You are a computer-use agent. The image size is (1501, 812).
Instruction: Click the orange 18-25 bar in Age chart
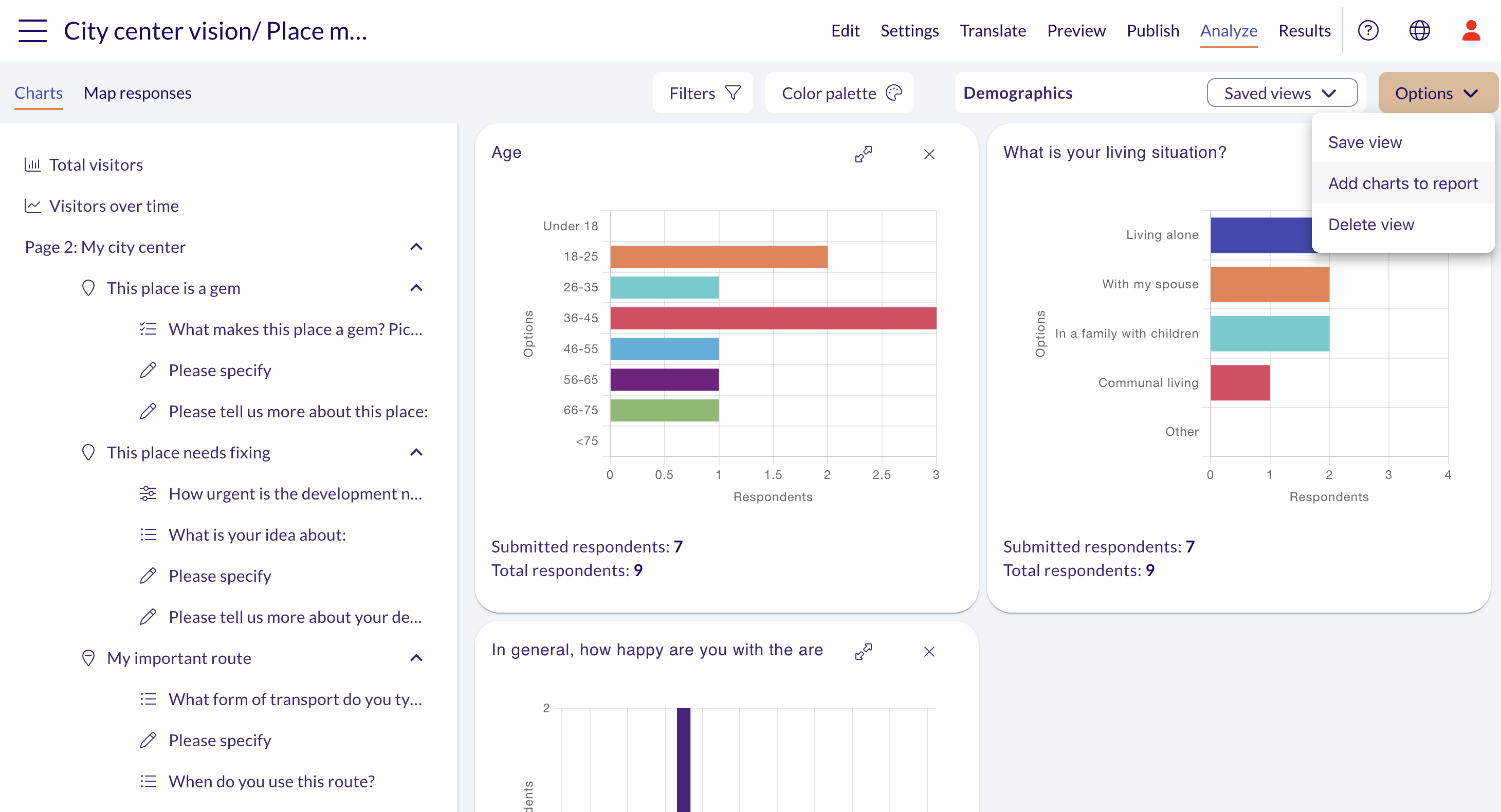pos(719,256)
